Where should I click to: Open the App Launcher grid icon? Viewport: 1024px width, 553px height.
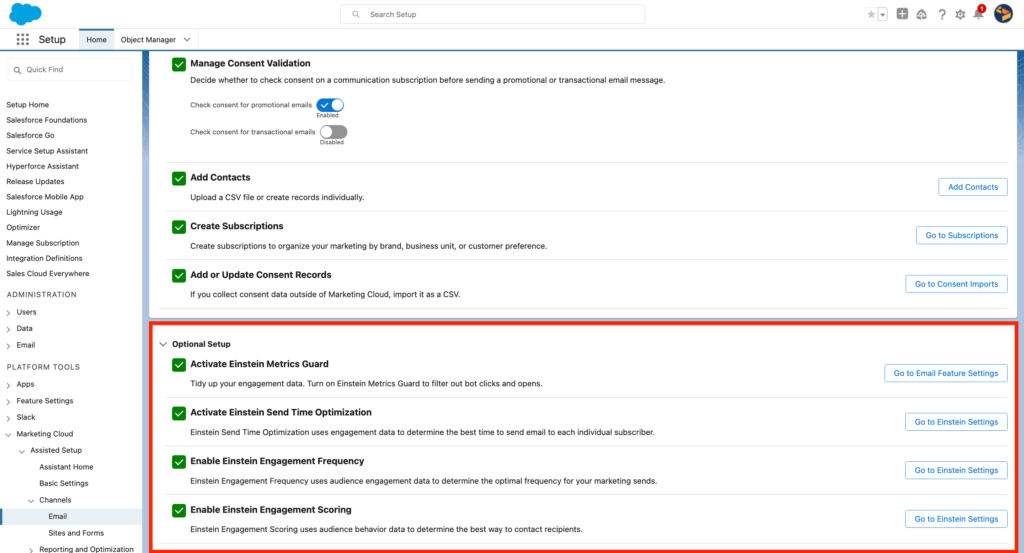pyautogui.click(x=23, y=40)
